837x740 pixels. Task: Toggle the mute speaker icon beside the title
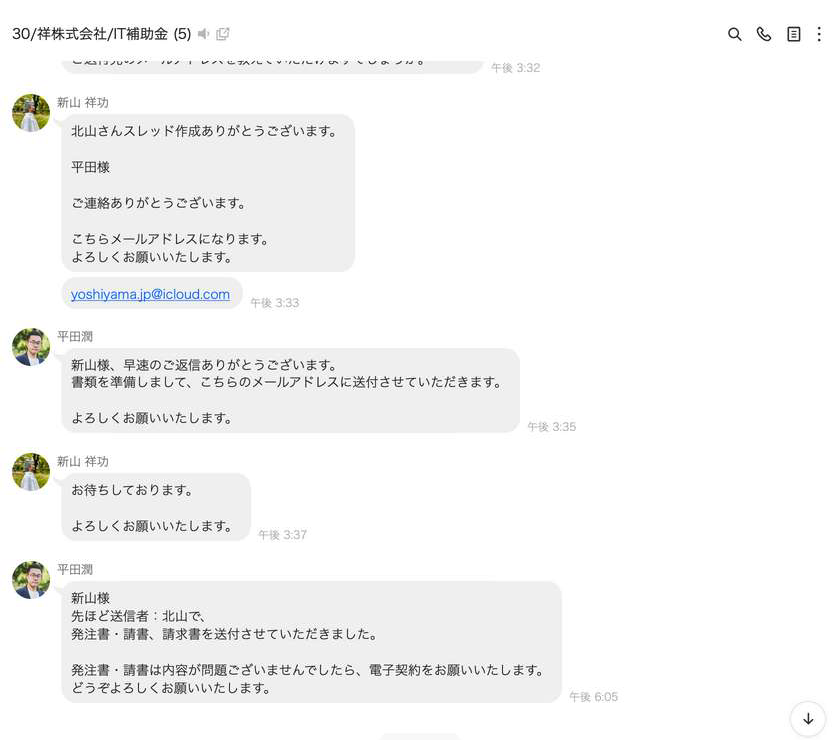tap(204, 34)
